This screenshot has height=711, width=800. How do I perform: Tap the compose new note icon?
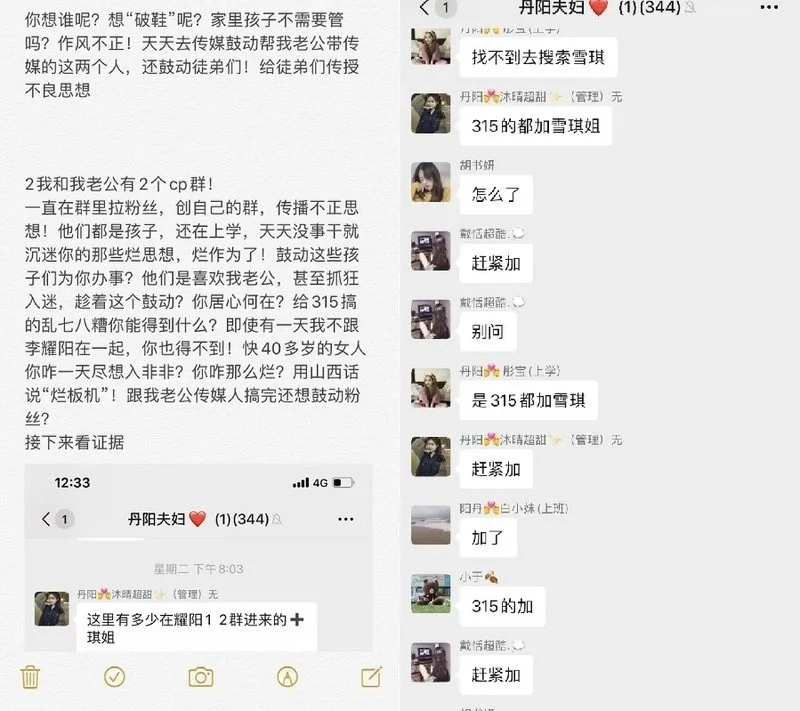point(371,677)
